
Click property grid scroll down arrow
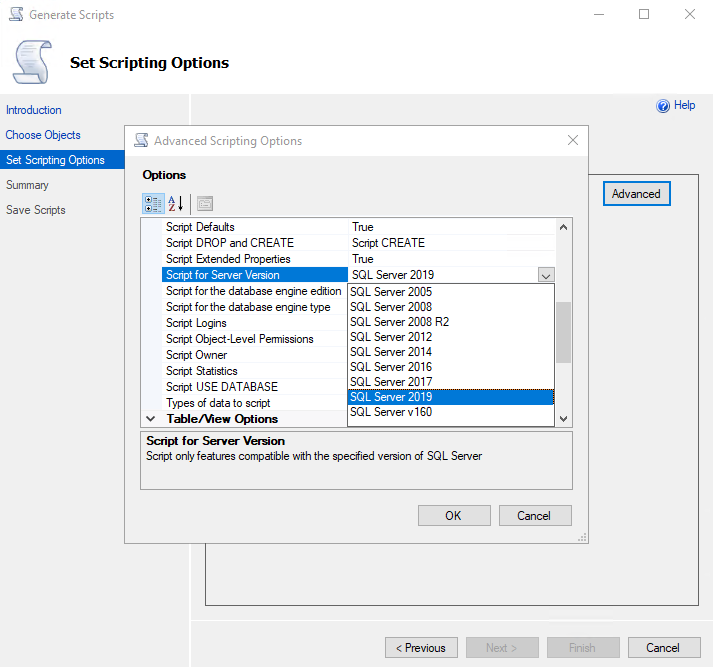point(563,419)
